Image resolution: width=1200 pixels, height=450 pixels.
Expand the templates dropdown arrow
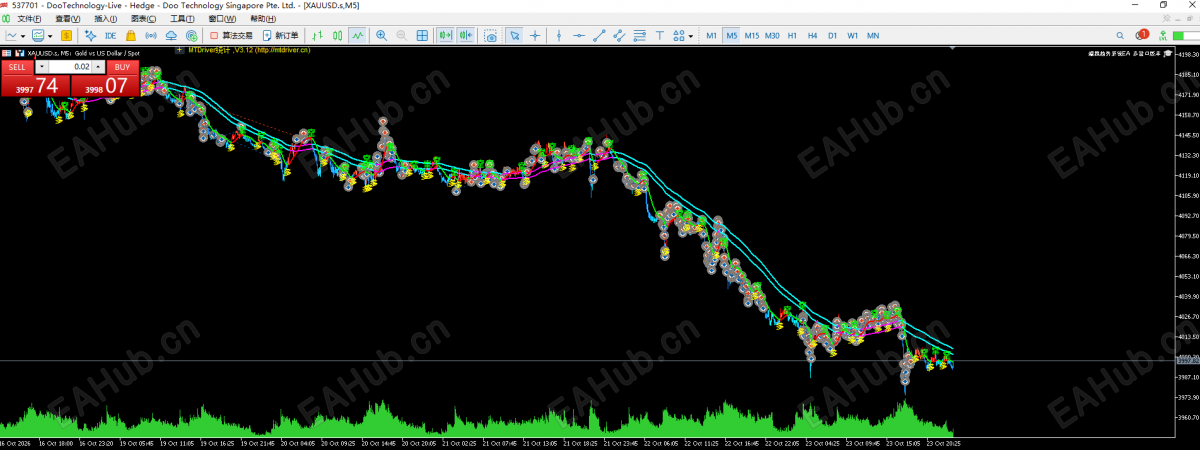coord(50,36)
